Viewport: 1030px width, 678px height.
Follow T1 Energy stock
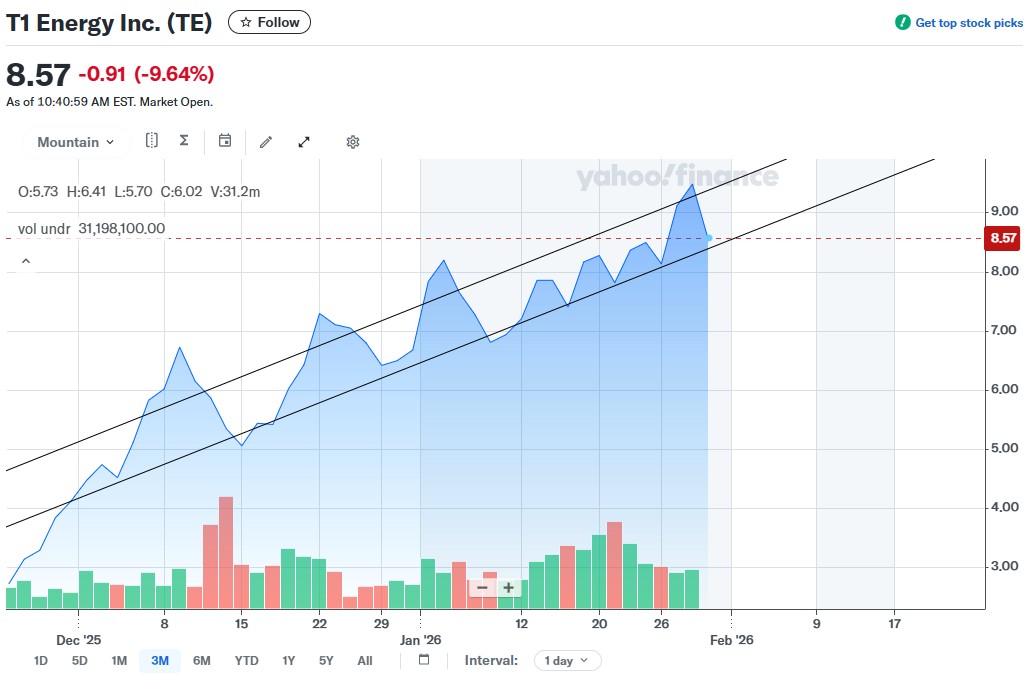point(270,22)
